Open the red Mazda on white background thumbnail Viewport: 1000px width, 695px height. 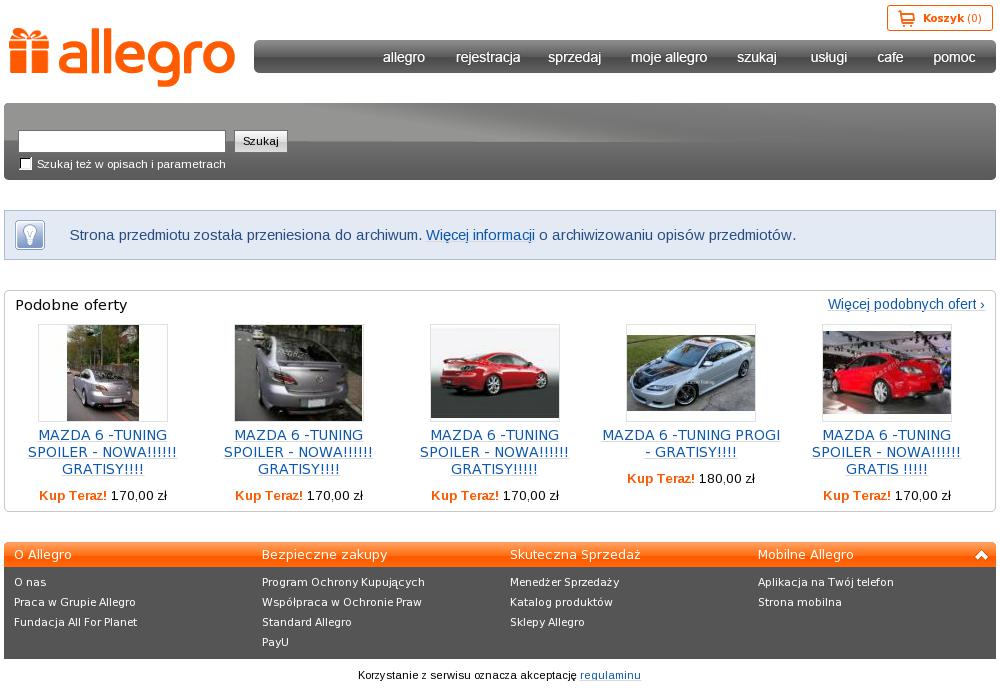click(495, 373)
